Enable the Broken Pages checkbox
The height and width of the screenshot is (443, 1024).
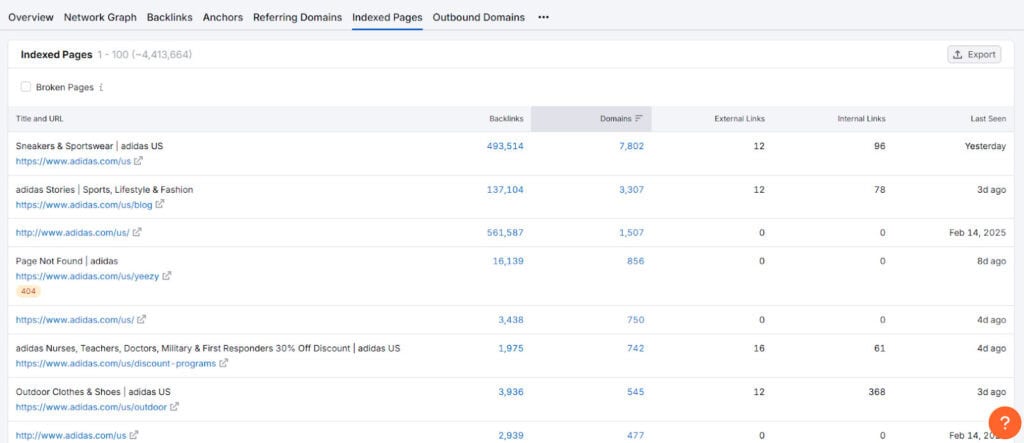[26, 87]
